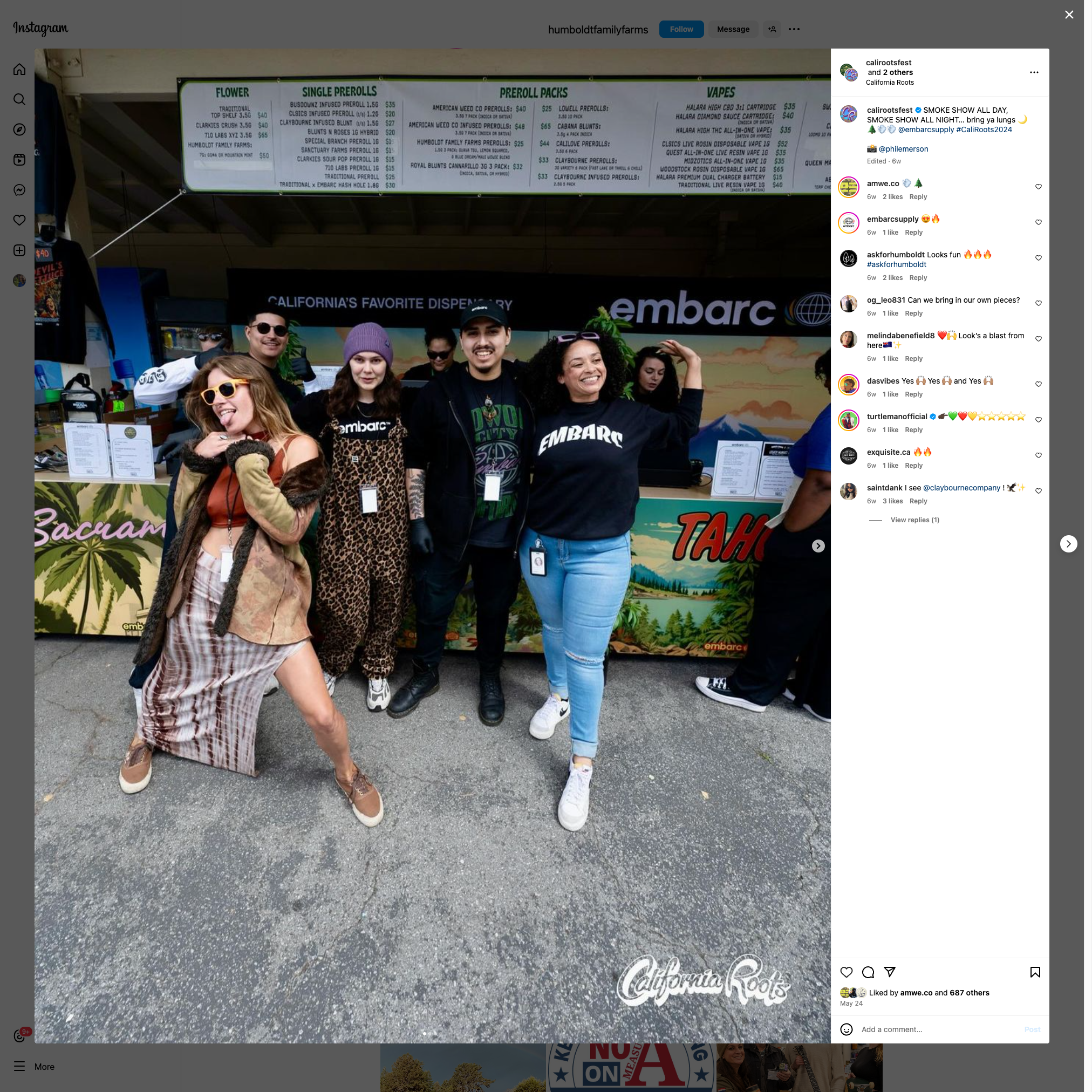
Task: Save post with bookmark icon
Action: click(x=1035, y=972)
